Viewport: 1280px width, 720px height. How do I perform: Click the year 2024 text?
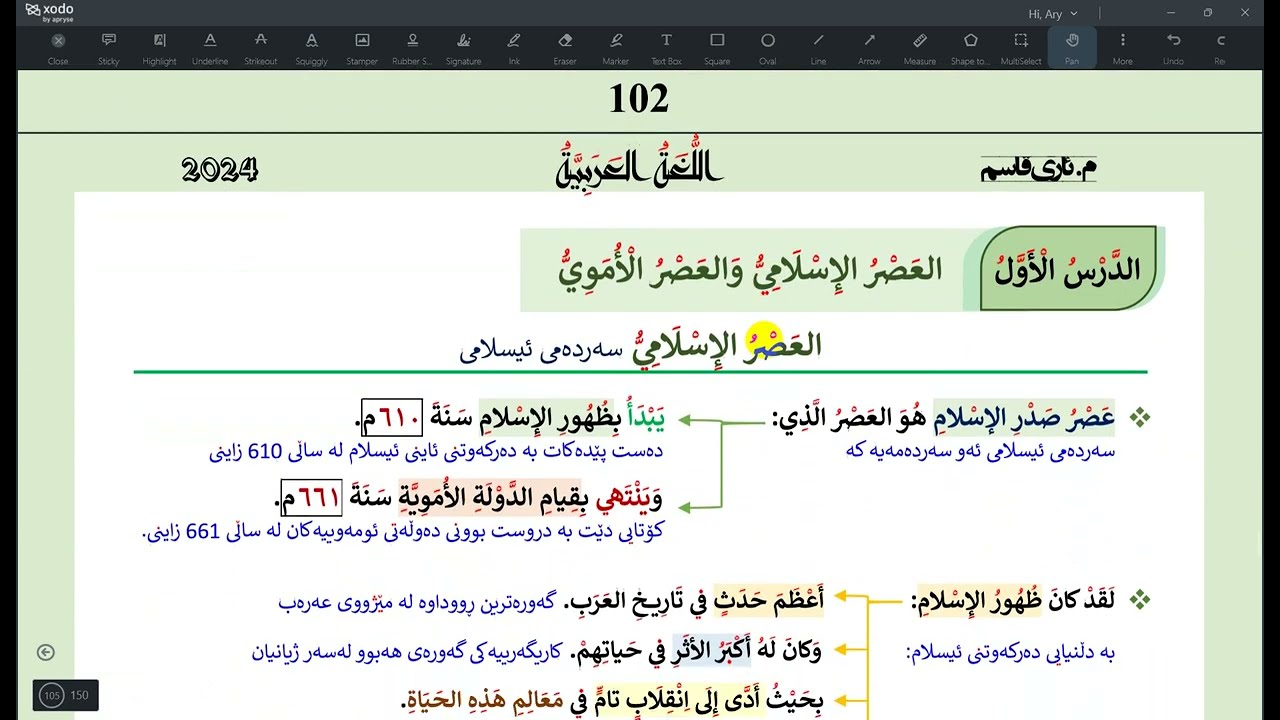[x=220, y=170]
